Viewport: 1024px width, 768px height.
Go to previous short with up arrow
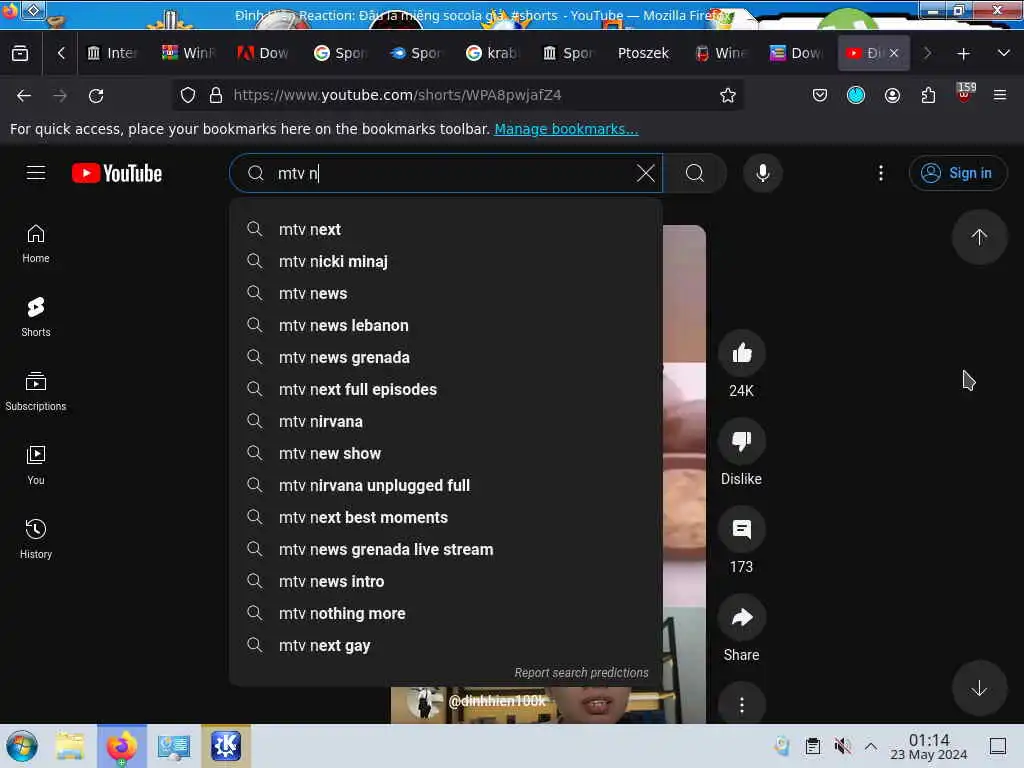coord(978,237)
